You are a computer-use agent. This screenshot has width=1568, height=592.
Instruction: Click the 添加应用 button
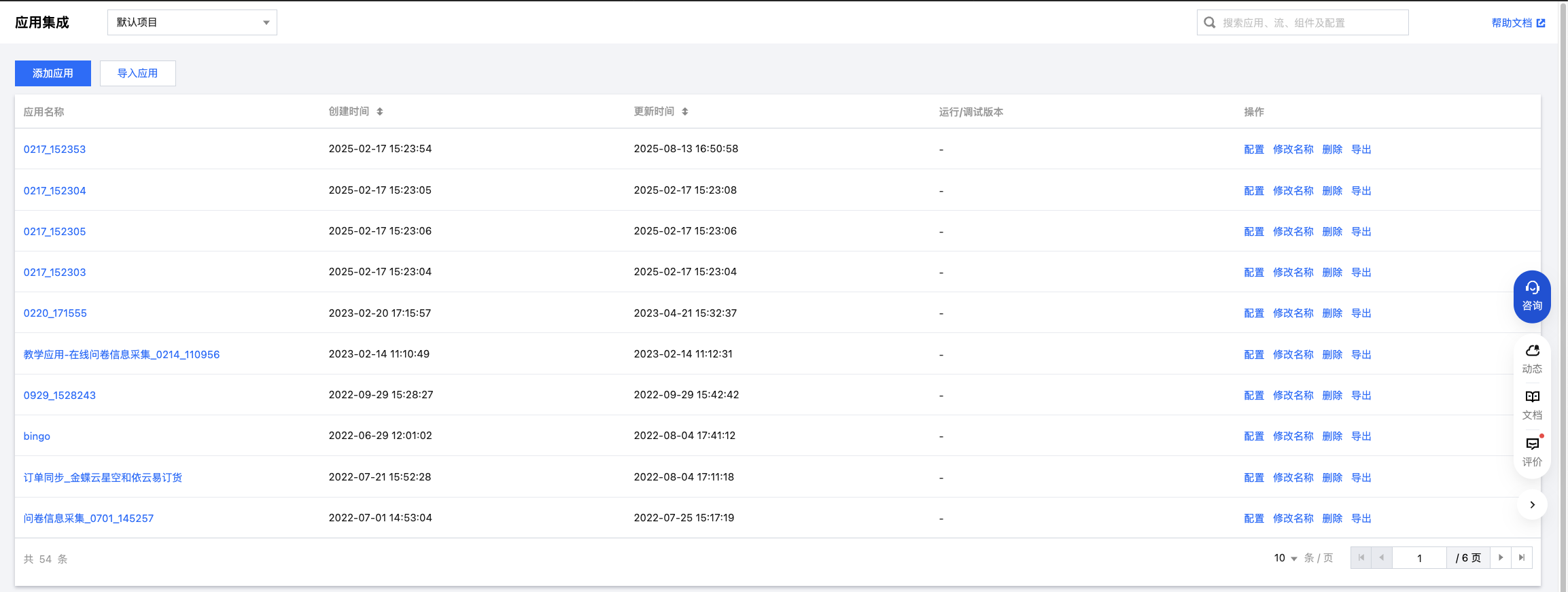tap(53, 73)
